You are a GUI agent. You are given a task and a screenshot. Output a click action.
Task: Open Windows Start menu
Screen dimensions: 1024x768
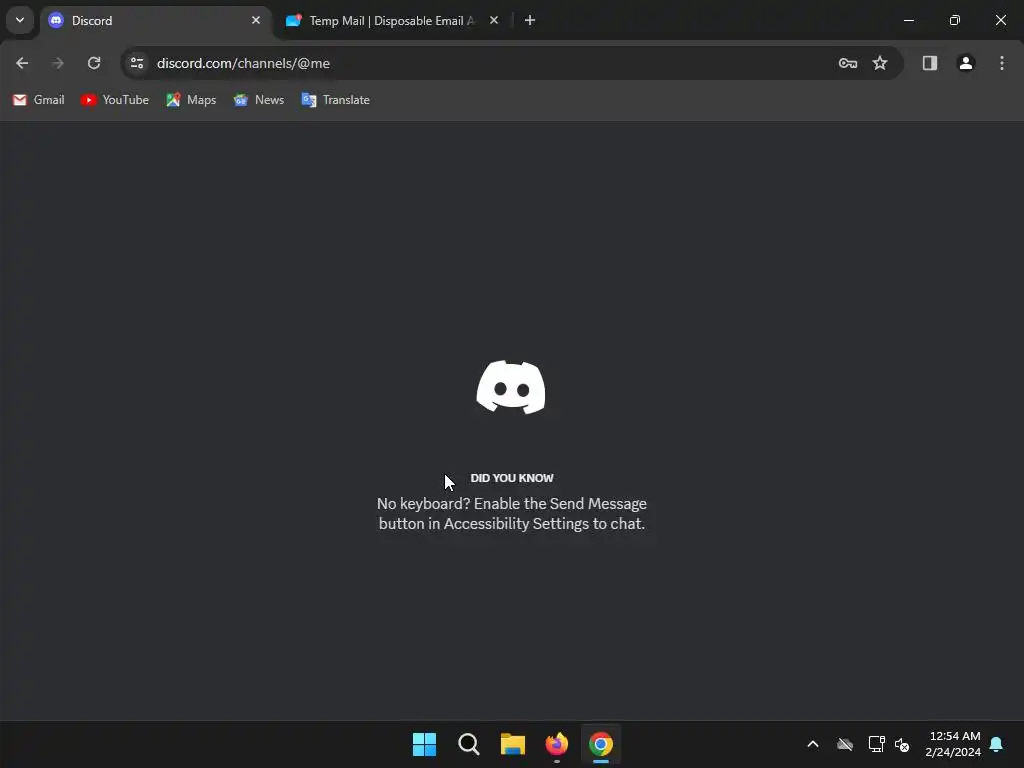(424, 744)
